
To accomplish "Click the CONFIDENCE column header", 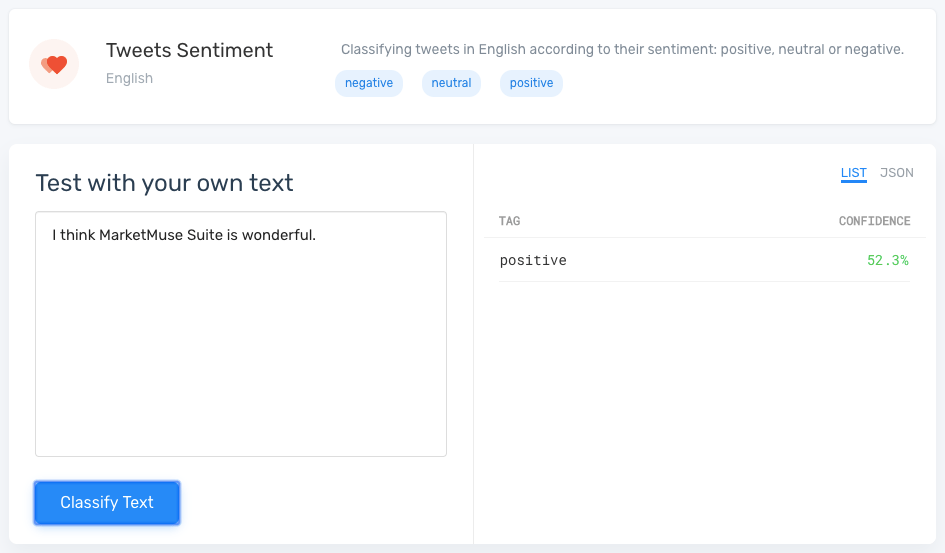I will (x=874, y=221).
